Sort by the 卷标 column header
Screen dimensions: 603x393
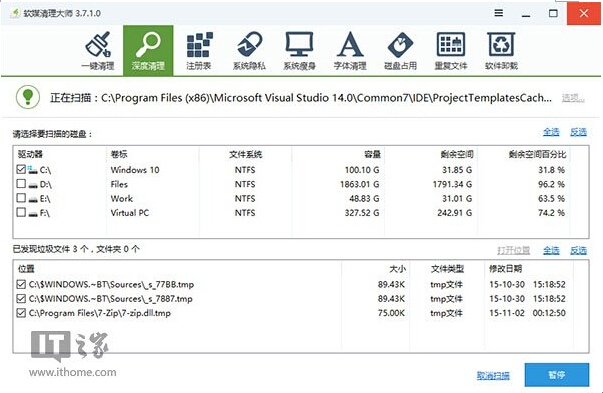pyautogui.click(x=119, y=154)
